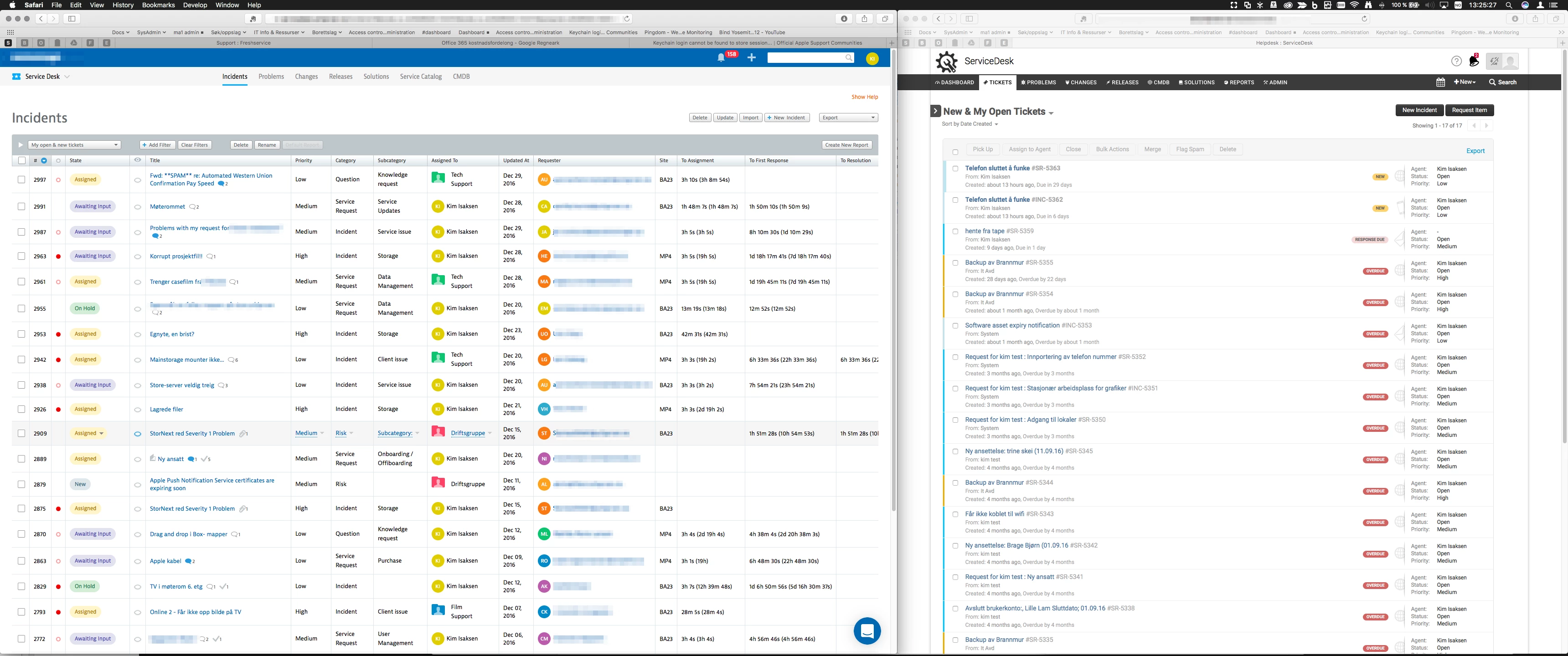Screen dimensions: 1568x656
Task: Open REPORTS in ServiceDesk navbar
Action: [1239, 82]
